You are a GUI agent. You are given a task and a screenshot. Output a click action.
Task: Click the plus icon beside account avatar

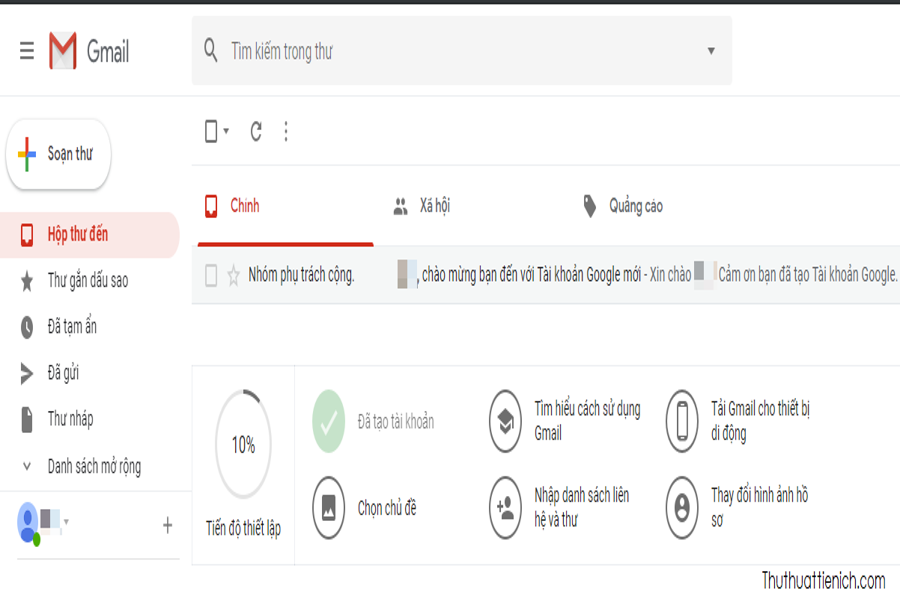[x=167, y=525]
